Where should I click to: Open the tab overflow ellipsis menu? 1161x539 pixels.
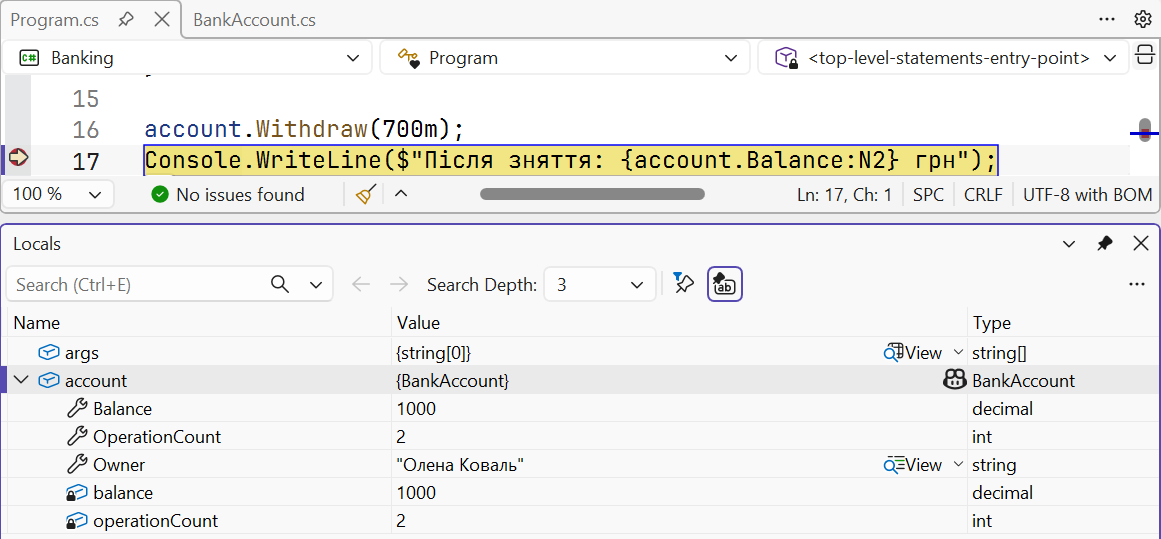(1108, 20)
